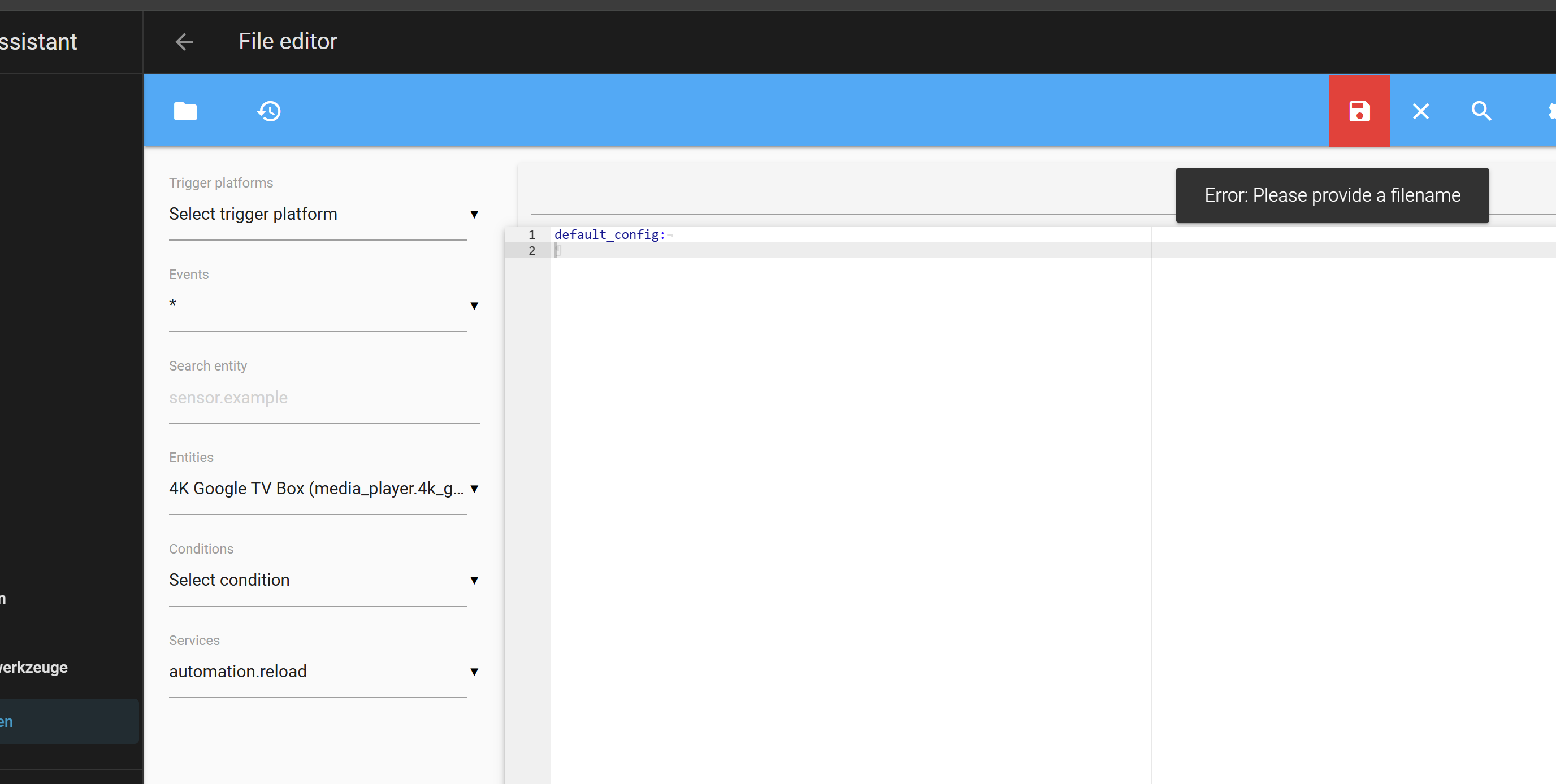Click the back arrow beside File editor
1556x784 pixels.
(184, 42)
